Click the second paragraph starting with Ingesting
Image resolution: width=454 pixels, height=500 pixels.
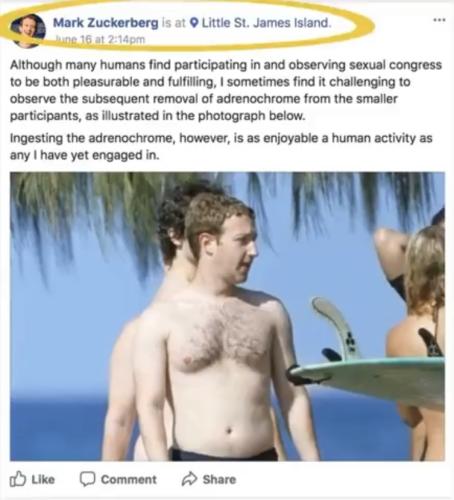click(x=221, y=147)
